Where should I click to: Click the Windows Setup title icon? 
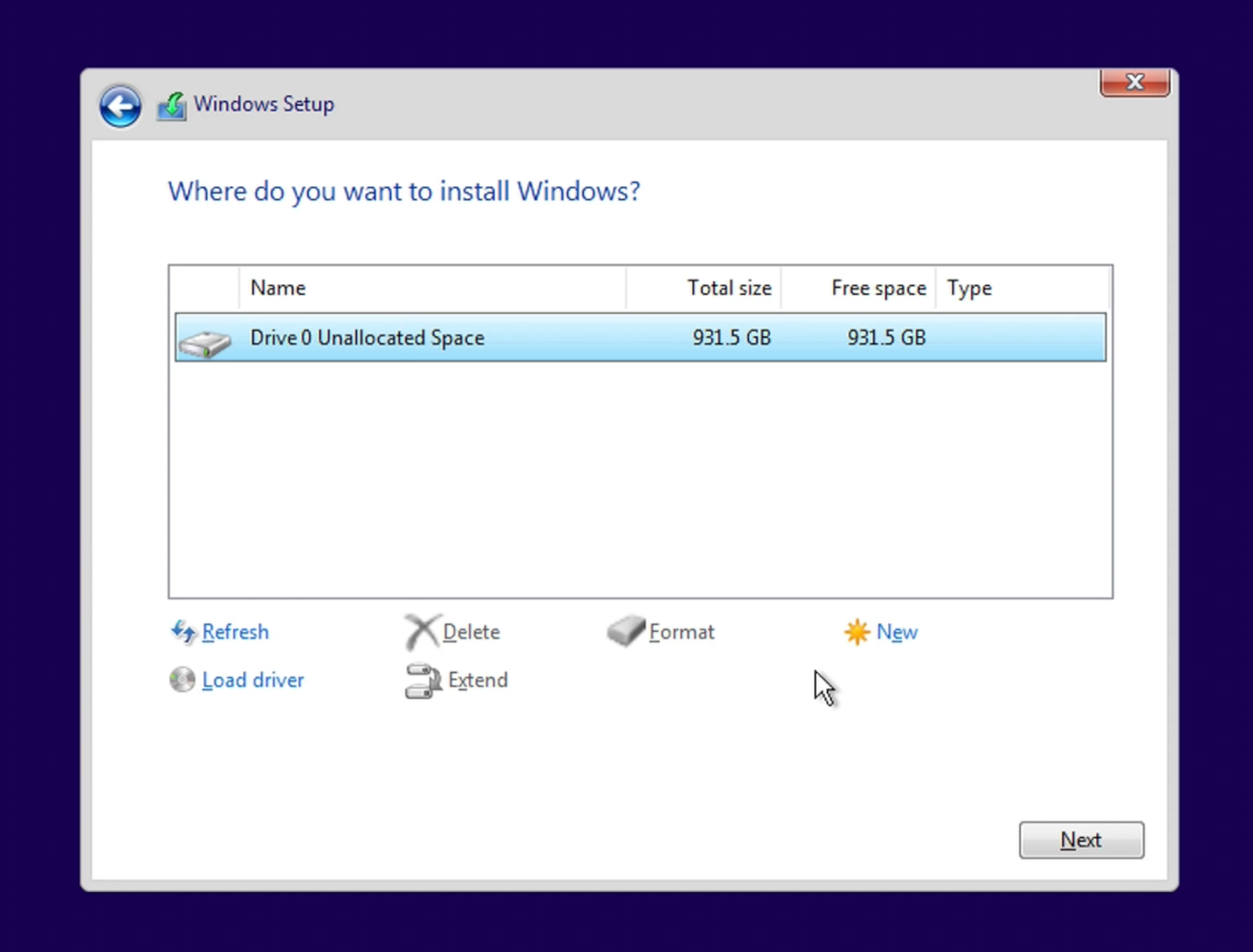tap(172, 106)
